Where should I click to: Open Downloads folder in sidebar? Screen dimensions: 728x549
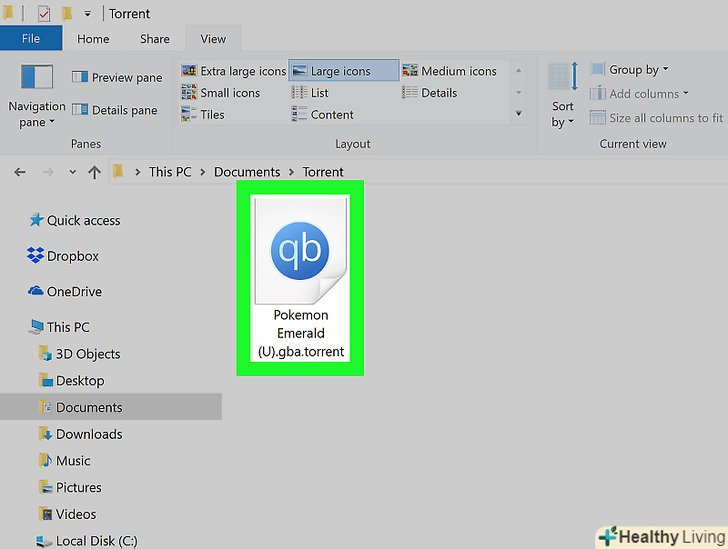[x=80, y=434]
